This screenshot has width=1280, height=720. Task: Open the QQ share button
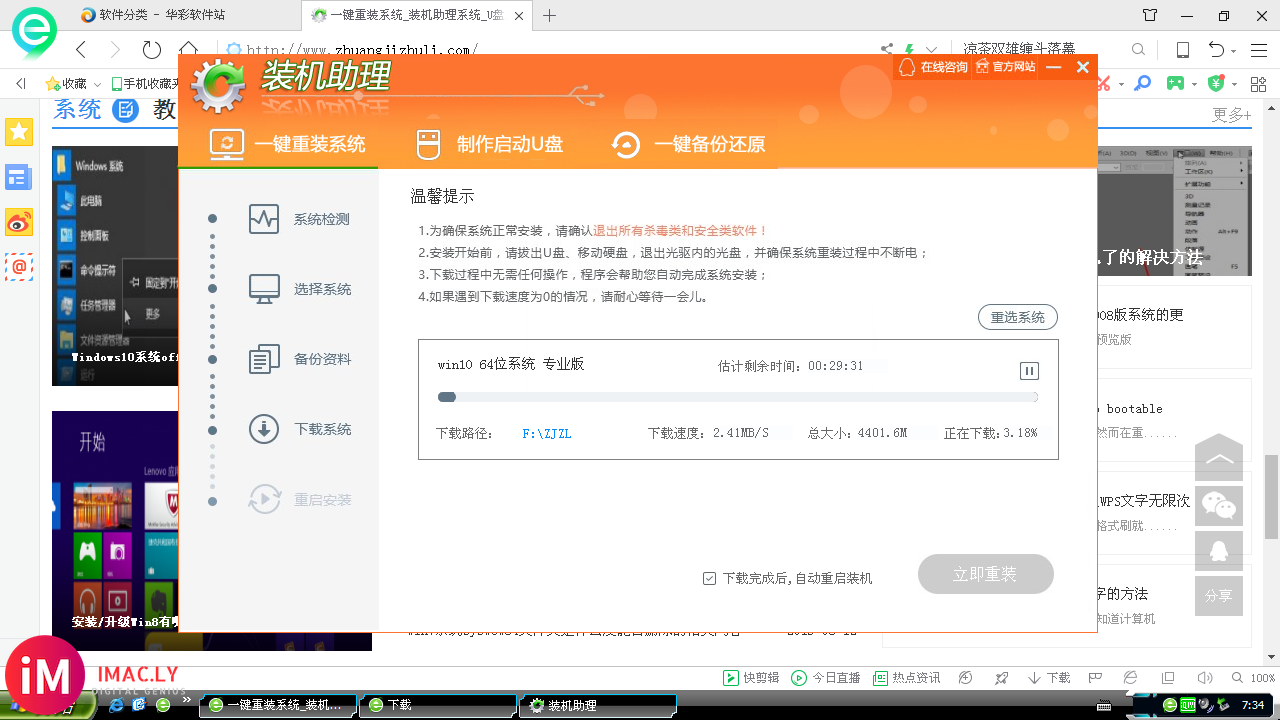coord(1219,551)
